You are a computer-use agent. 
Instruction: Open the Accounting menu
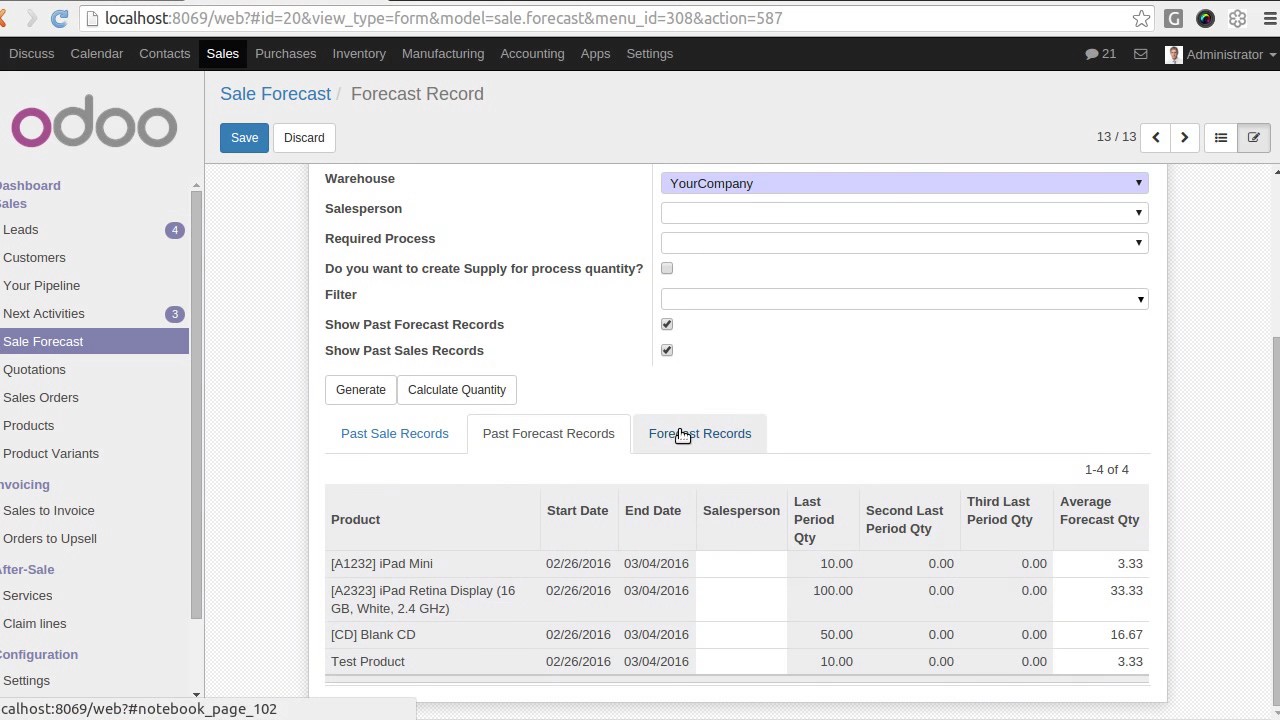[532, 54]
